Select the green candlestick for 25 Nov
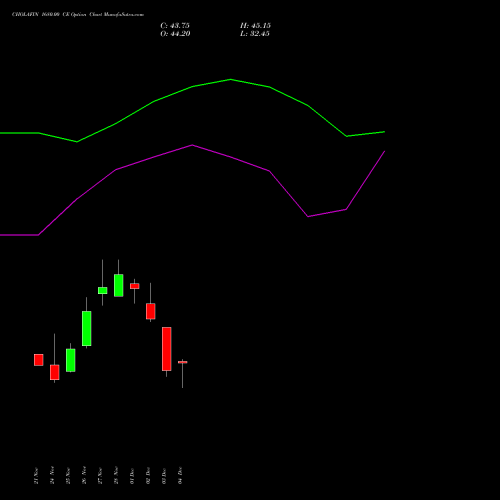The height and width of the screenshot is (500, 500). 71,360
